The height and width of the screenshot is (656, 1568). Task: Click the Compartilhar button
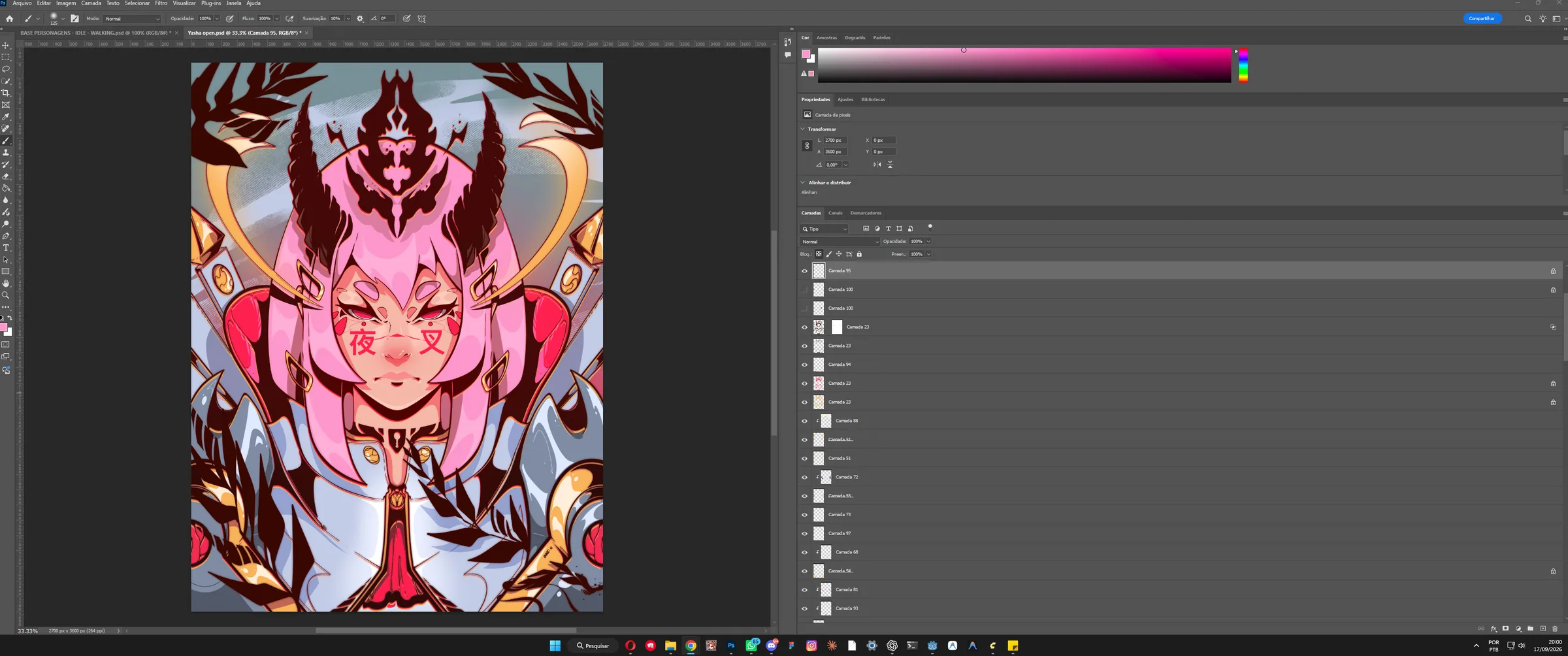[x=1482, y=18]
